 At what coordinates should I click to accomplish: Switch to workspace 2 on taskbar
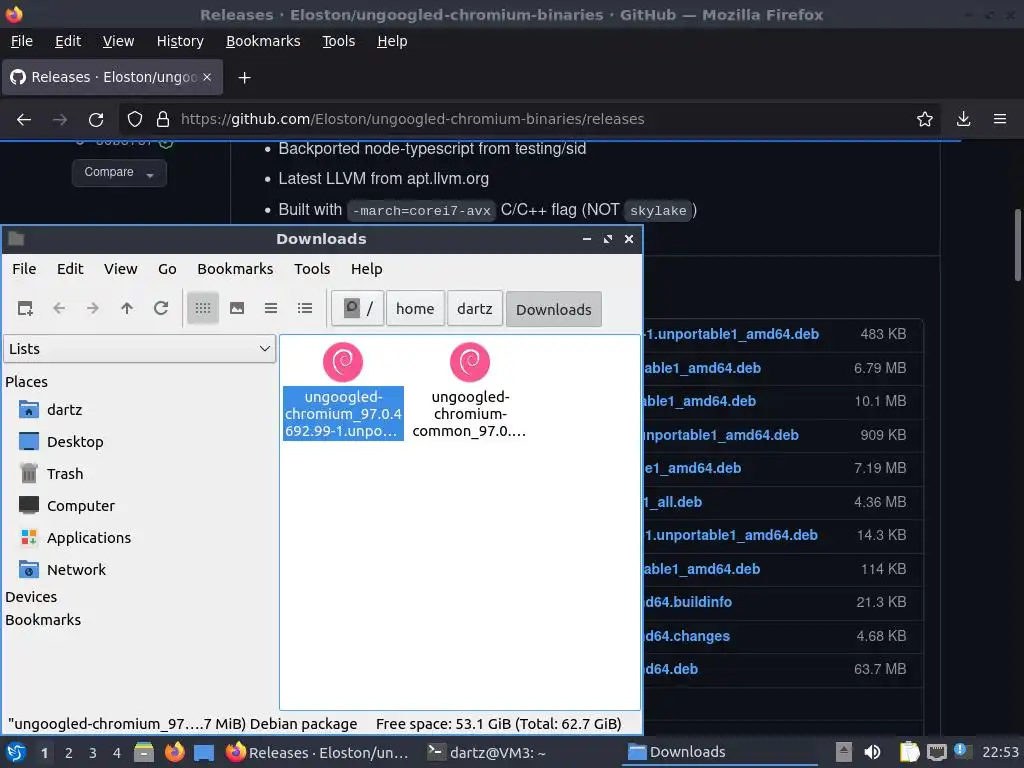[69, 753]
